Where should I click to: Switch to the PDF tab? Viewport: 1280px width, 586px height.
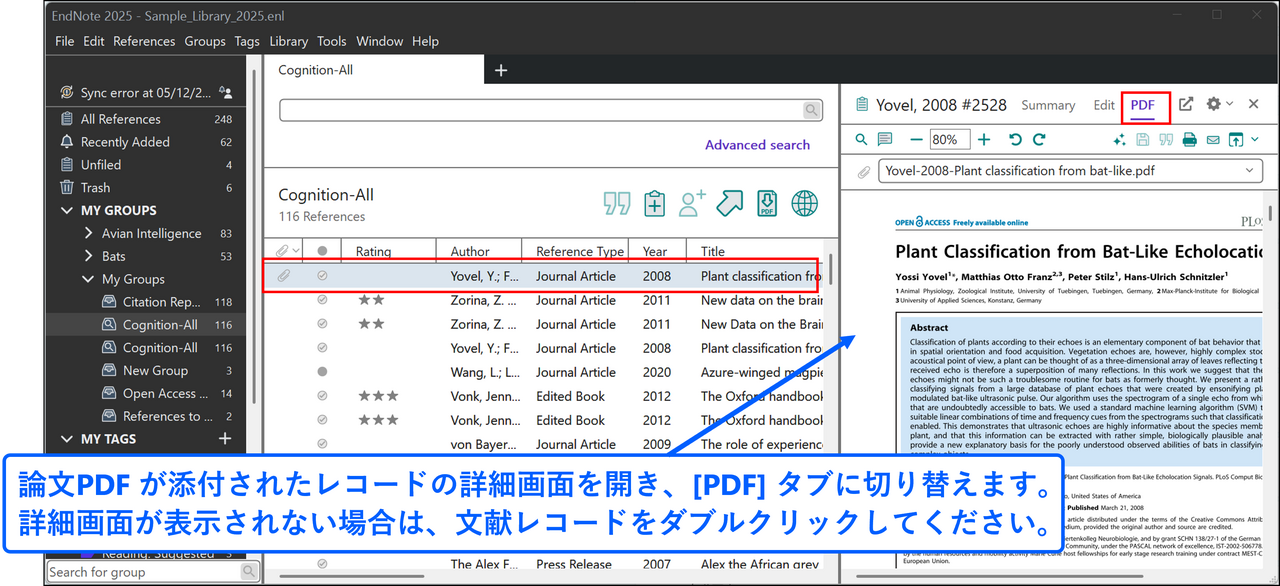(1143, 105)
